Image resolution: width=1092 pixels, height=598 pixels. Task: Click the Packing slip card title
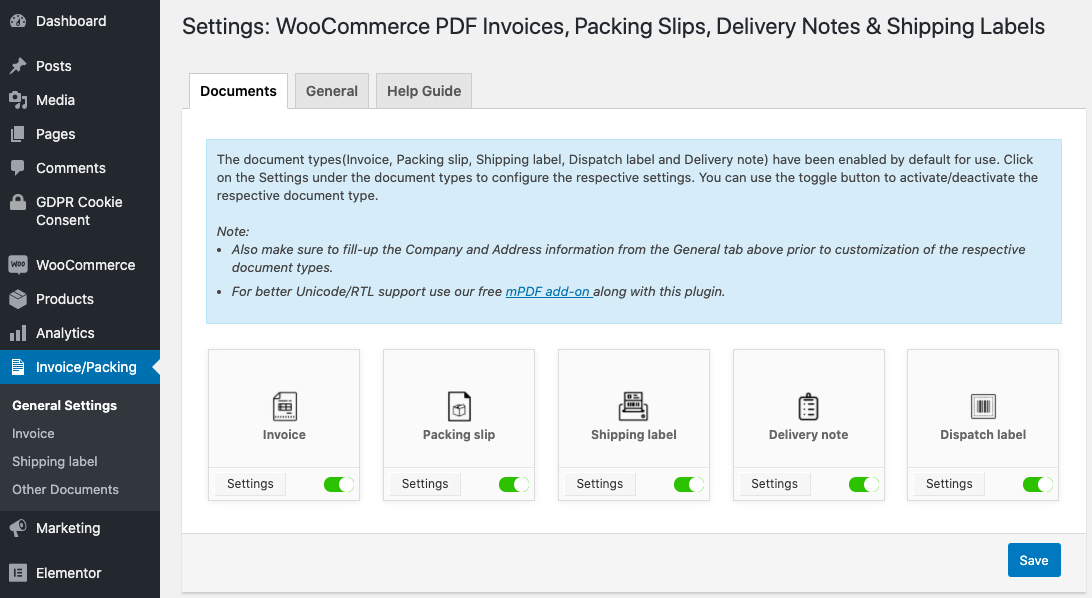coord(459,434)
